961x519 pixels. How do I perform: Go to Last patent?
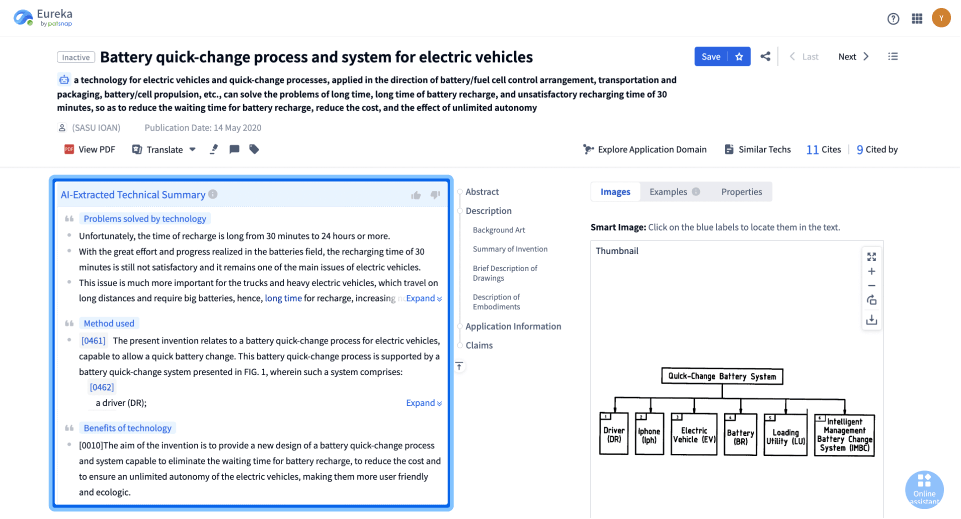tap(804, 57)
